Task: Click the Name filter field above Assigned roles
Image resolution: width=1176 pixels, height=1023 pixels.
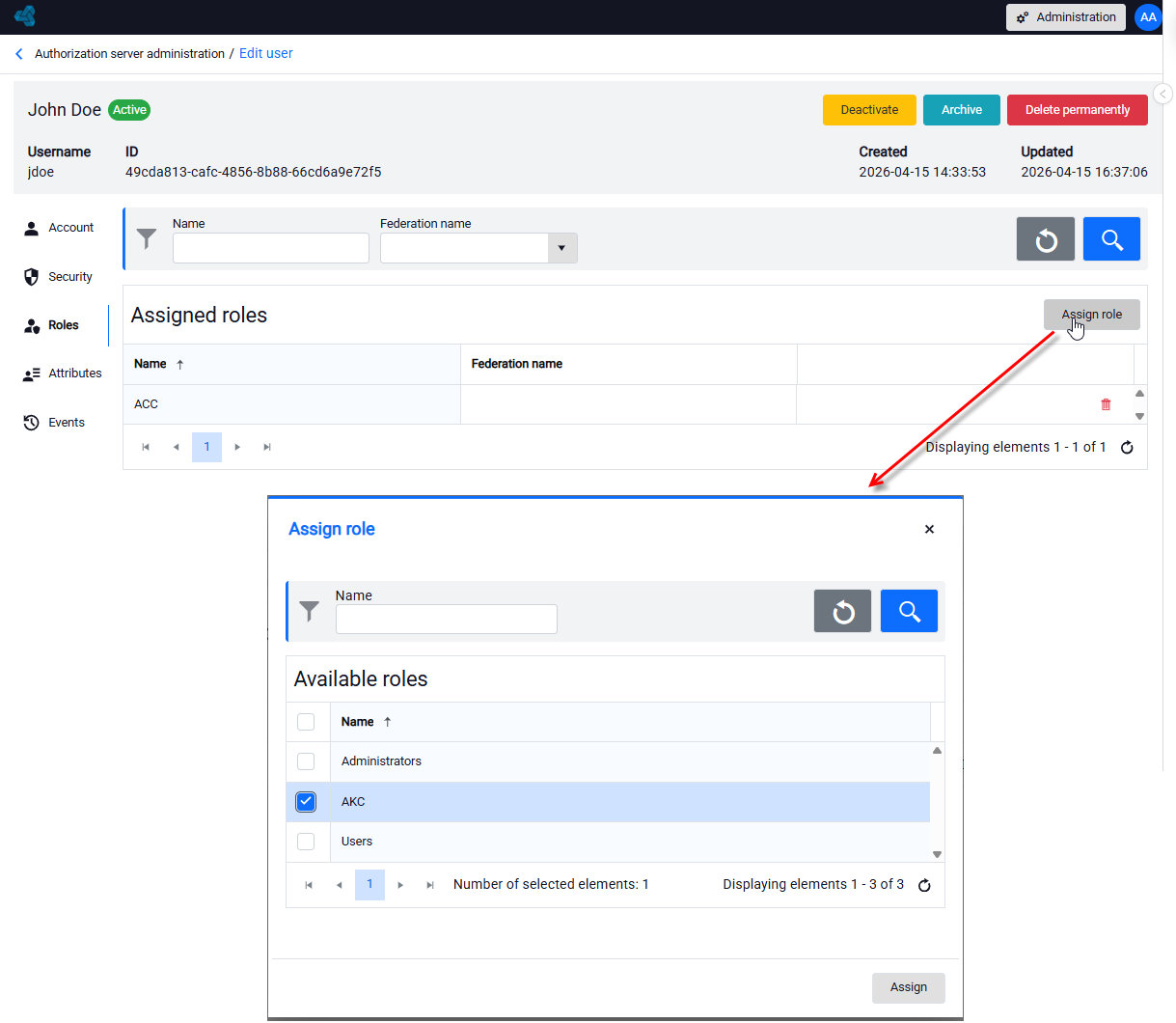Action: tap(271, 248)
